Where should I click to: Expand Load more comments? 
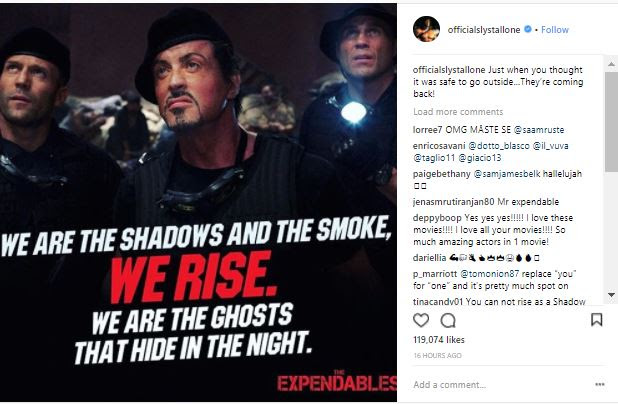click(x=458, y=112)
